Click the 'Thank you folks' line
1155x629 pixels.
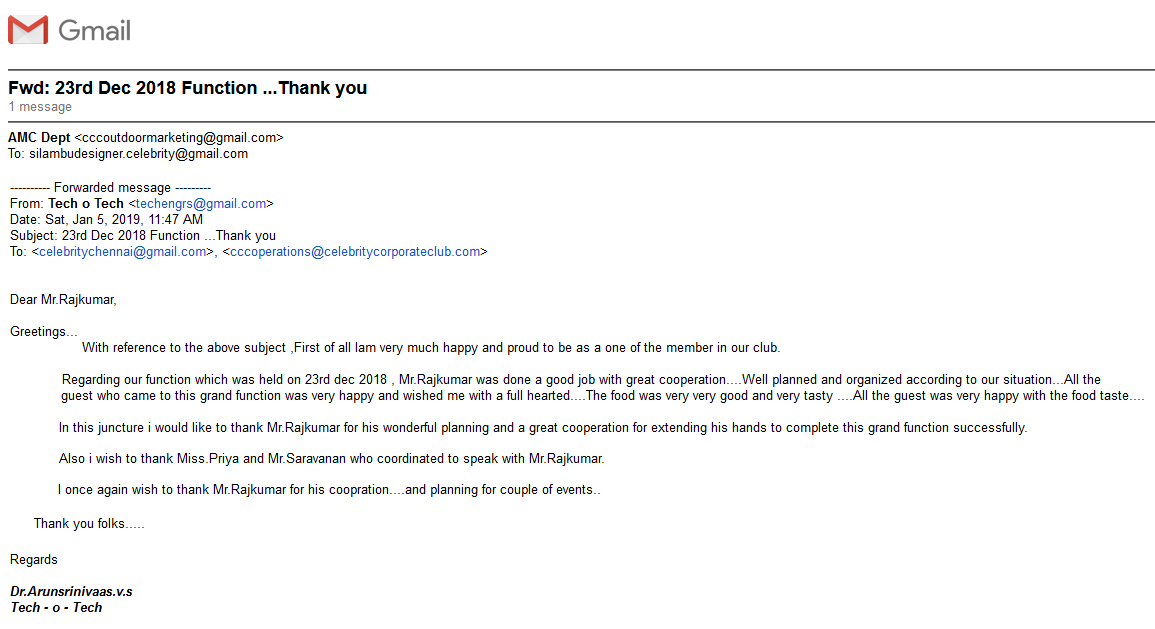click(x=89, y=524)
